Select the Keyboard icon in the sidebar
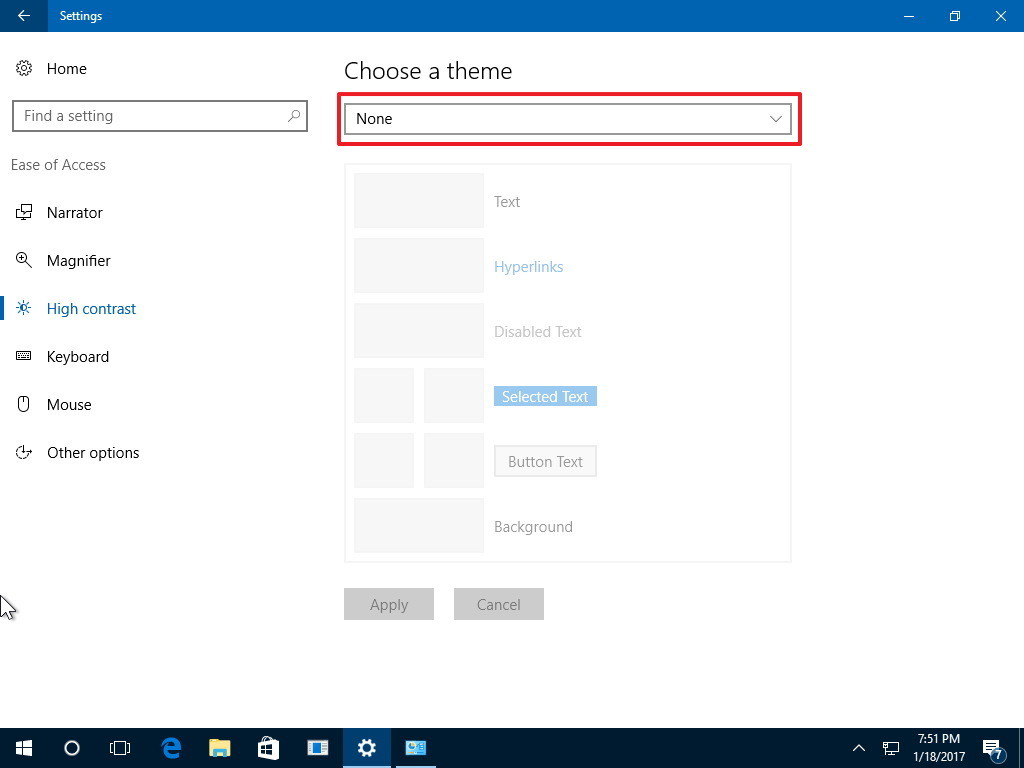This screenshot has width=1024, height=768. 23,356
